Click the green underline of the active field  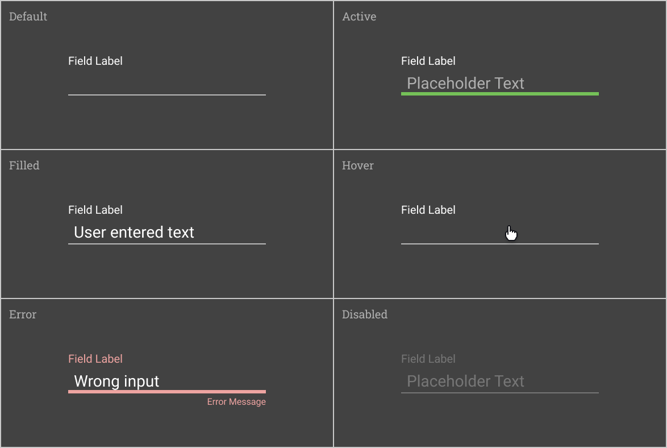click(x=499, y=94)
